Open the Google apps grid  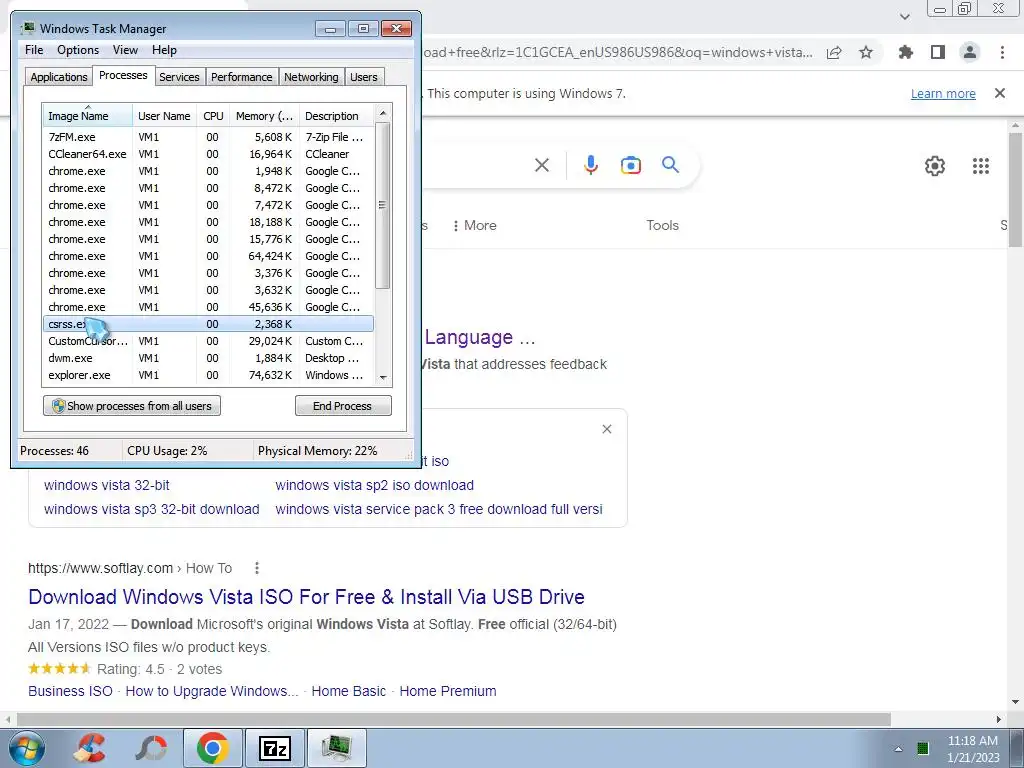click(980, 166)
